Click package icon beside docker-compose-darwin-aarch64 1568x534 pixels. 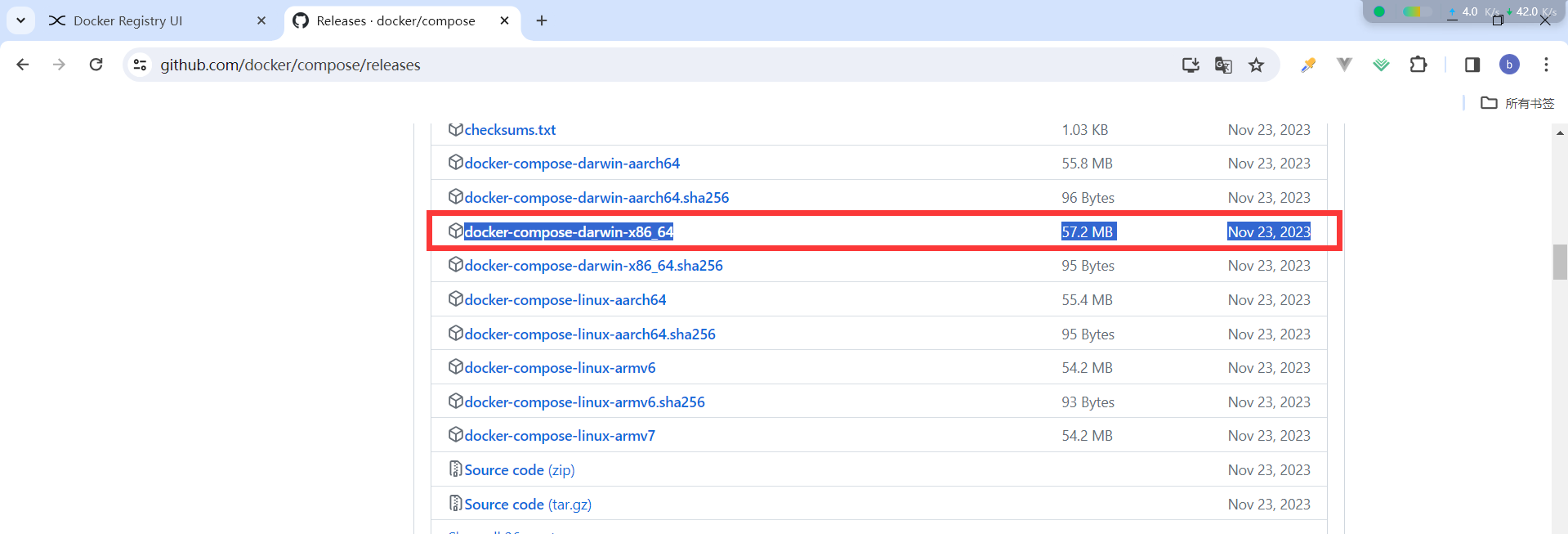coord(456,162)
